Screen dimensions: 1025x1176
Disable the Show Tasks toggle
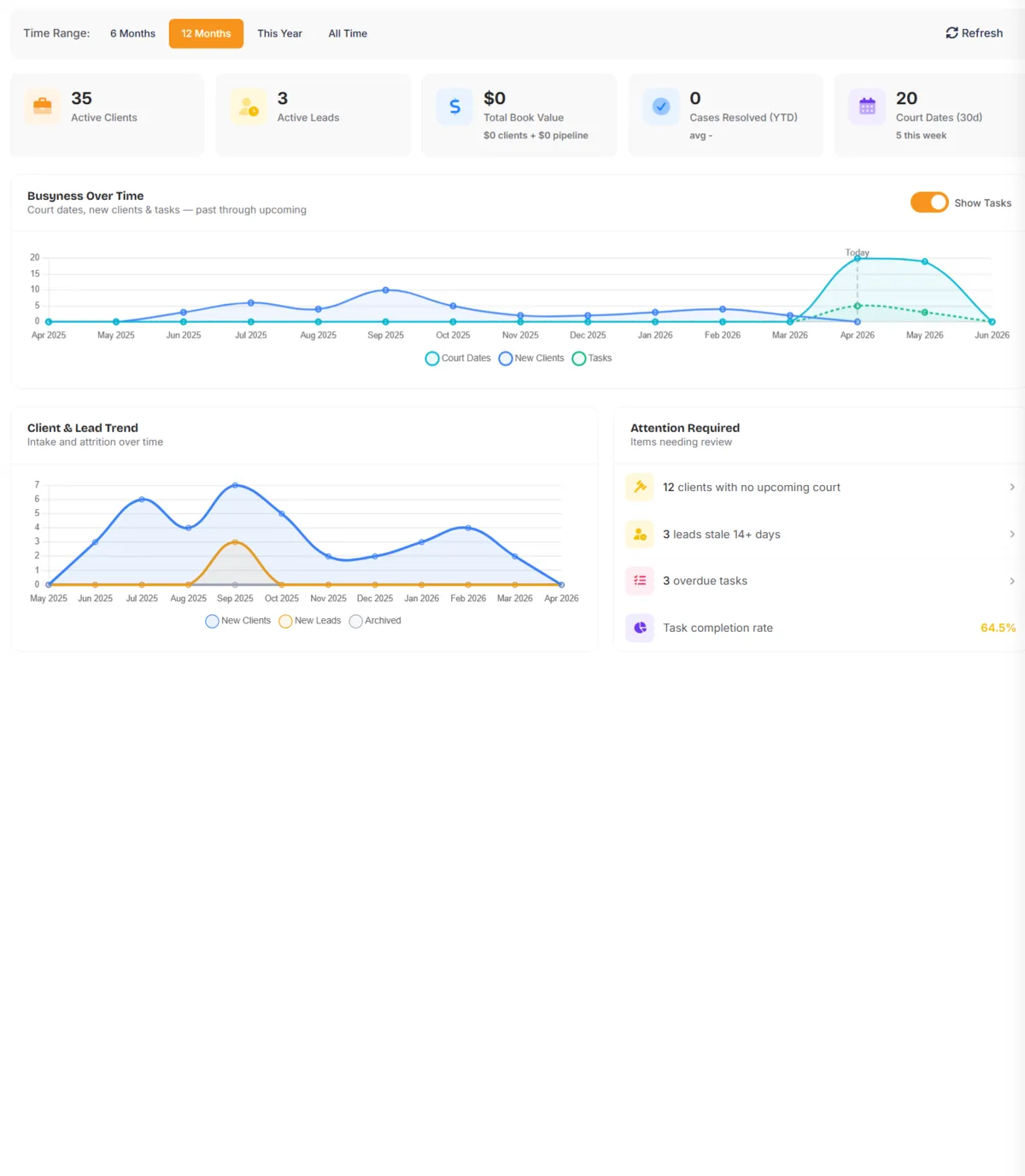tap(929, 202)
